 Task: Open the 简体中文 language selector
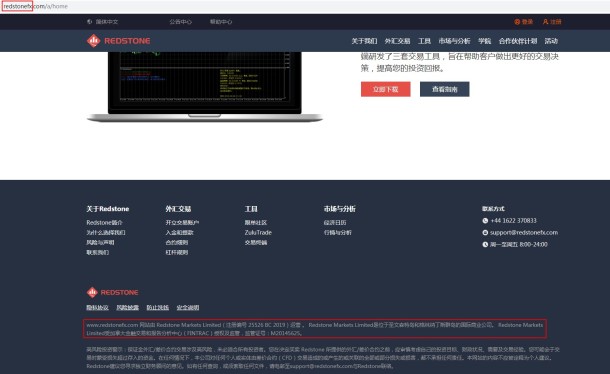point(107,22)
